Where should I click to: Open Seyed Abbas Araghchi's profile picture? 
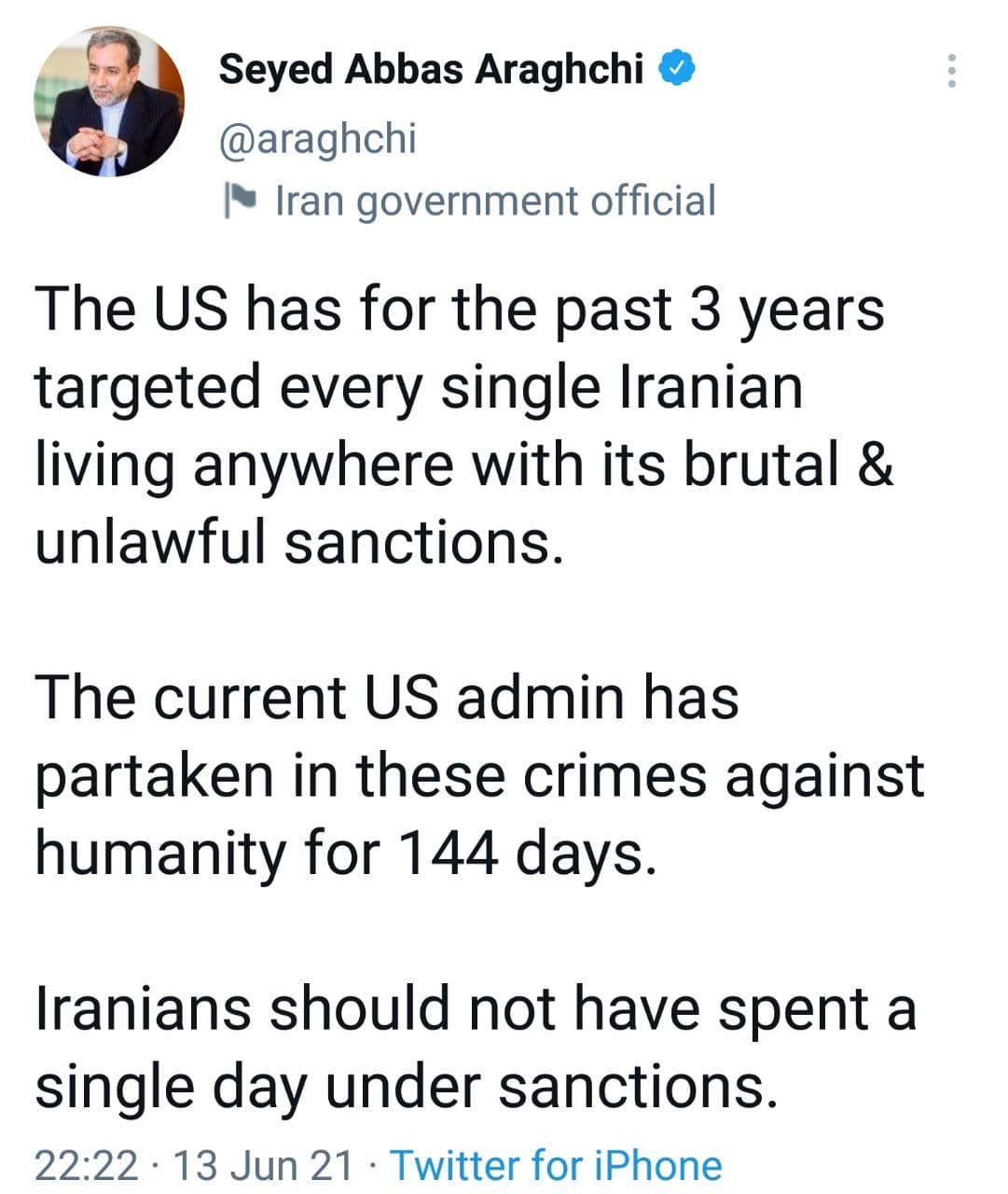click(x=109, y=101)
